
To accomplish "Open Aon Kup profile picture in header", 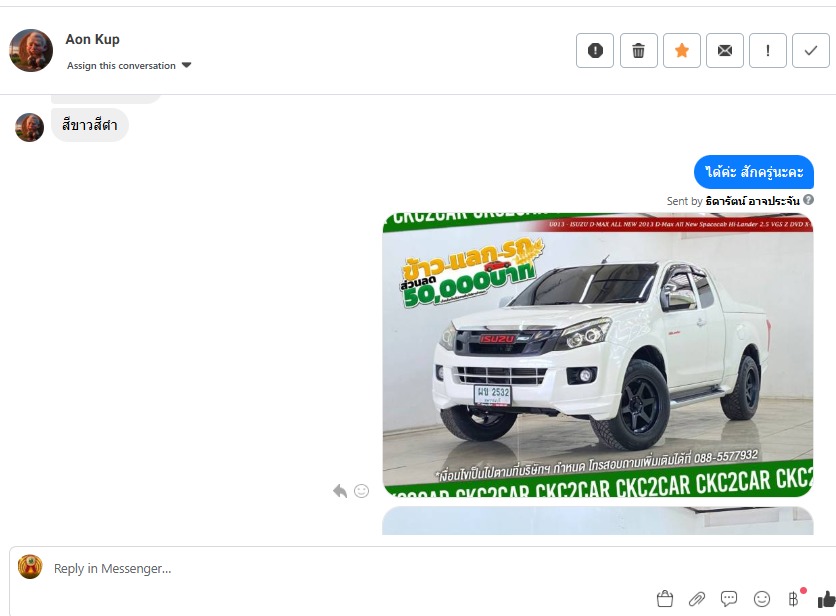I will point(31,50).
